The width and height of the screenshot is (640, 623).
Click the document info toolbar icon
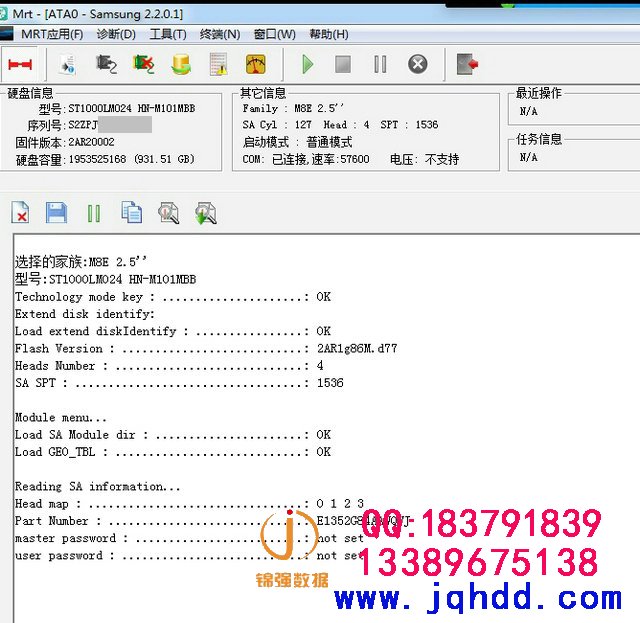tap(68, 65)
